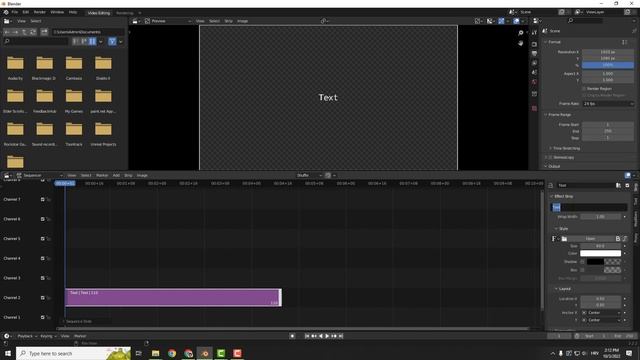This screenshot has height=360, width=640.
Task: Collapse the Layout subpanel
Action: pos(556,289)
